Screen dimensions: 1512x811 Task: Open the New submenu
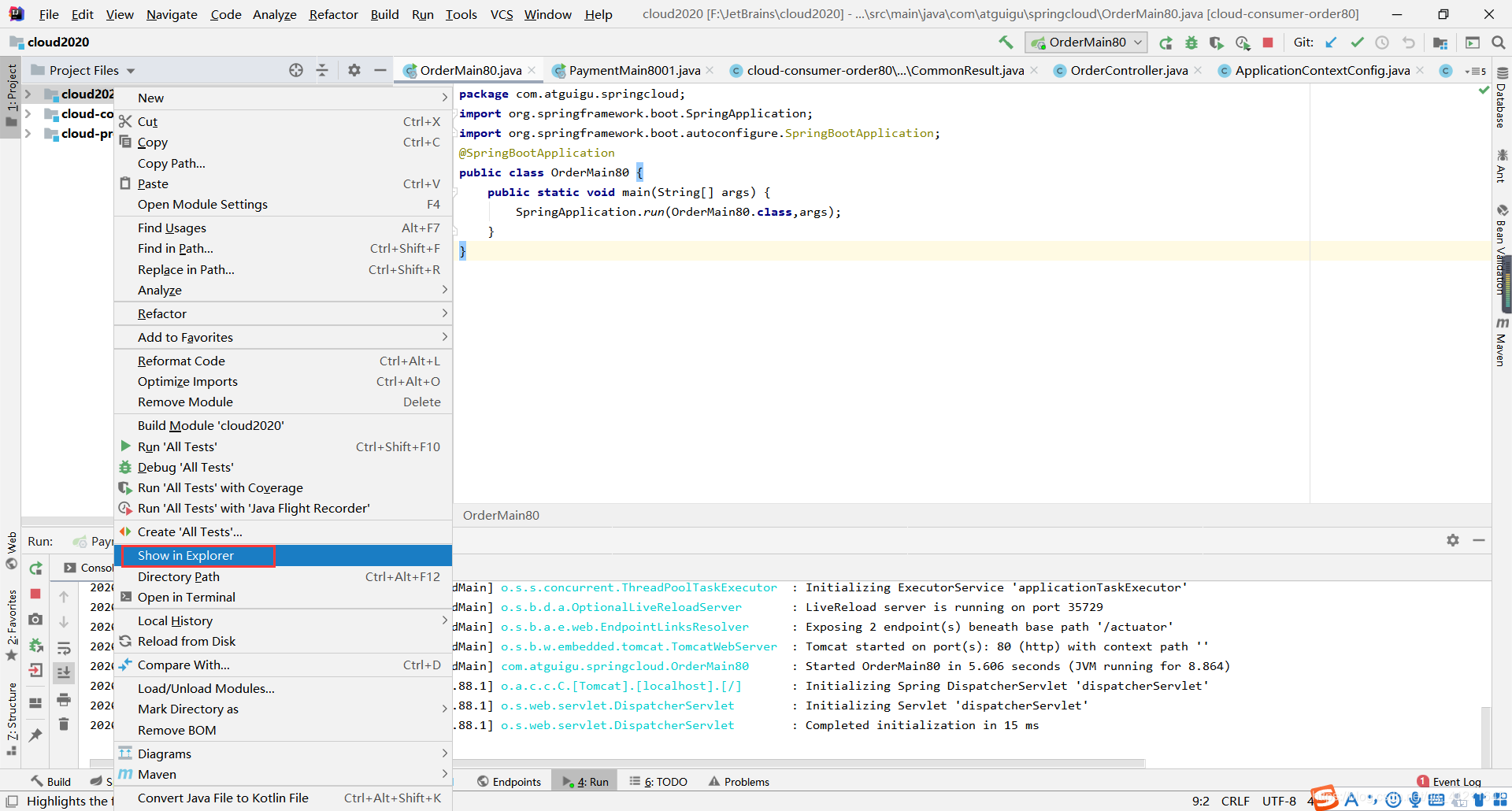click(283, 98)
